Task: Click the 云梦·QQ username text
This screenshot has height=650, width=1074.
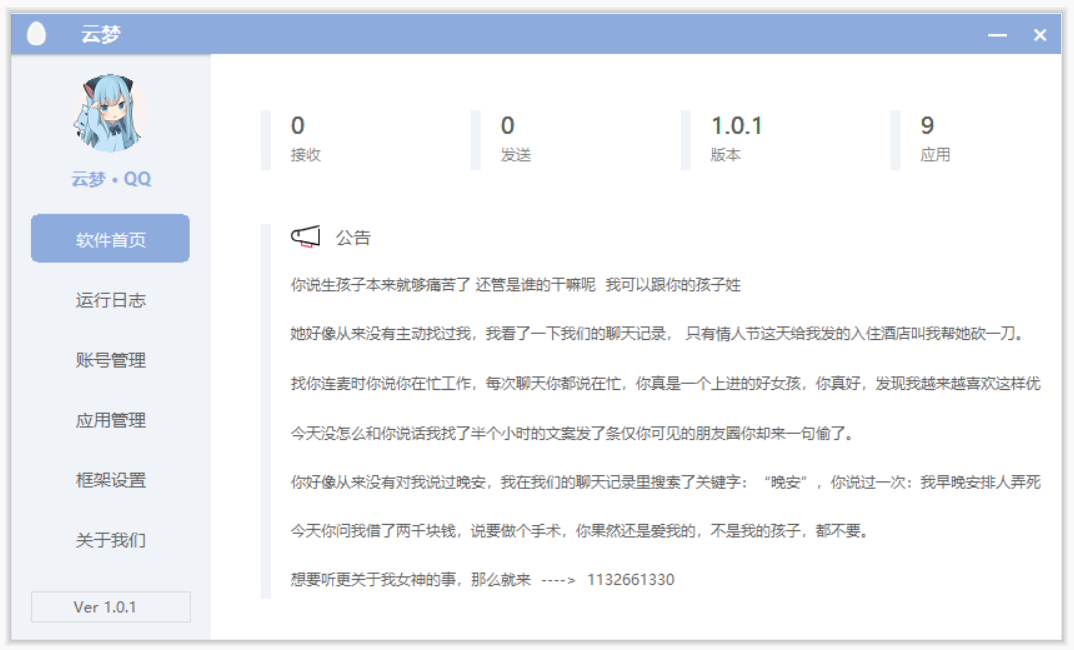Action: click(x=110, y=178)
